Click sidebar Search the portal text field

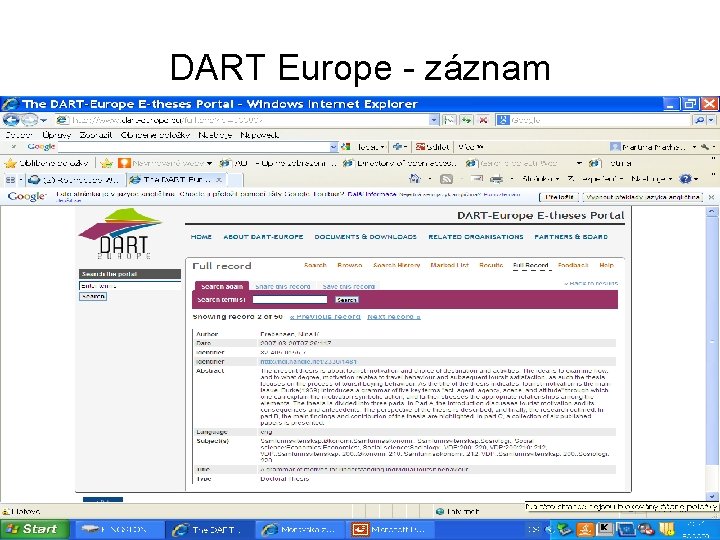pyautogui.click(x=130, y=286)
